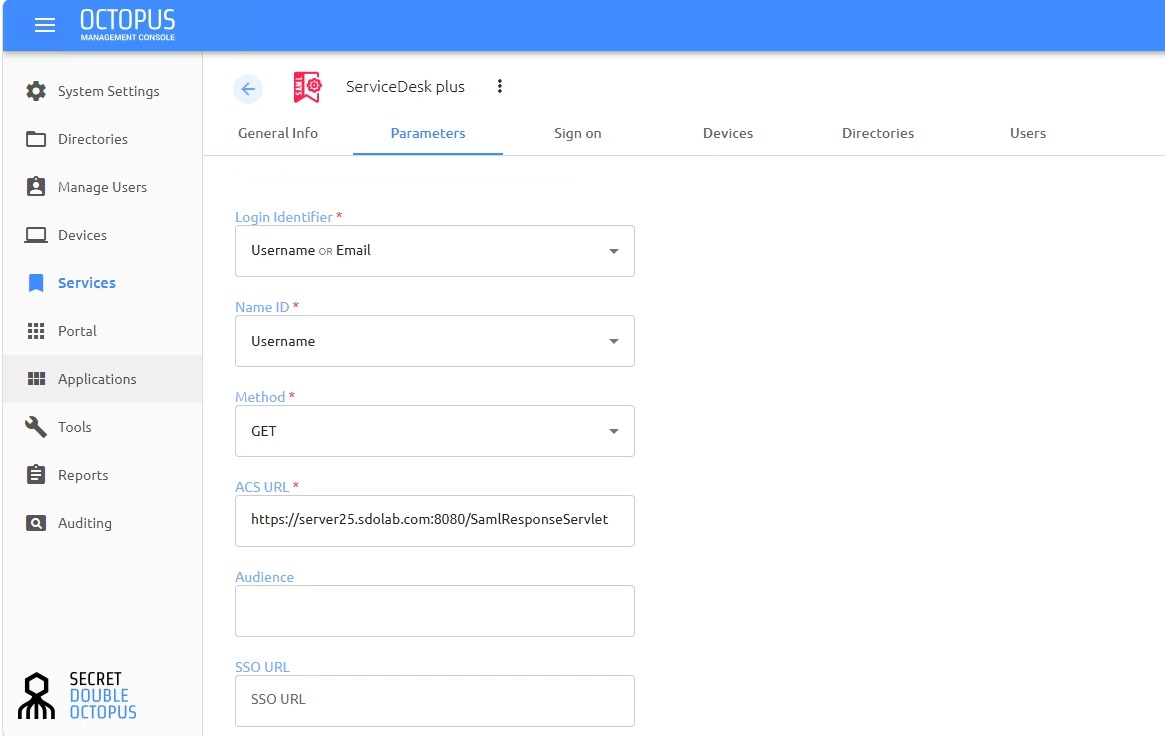Image resolution: width=1165 pixels, height=736 pixels.
Task: Select the Parameters tab
Action: (x=428, y=133)
